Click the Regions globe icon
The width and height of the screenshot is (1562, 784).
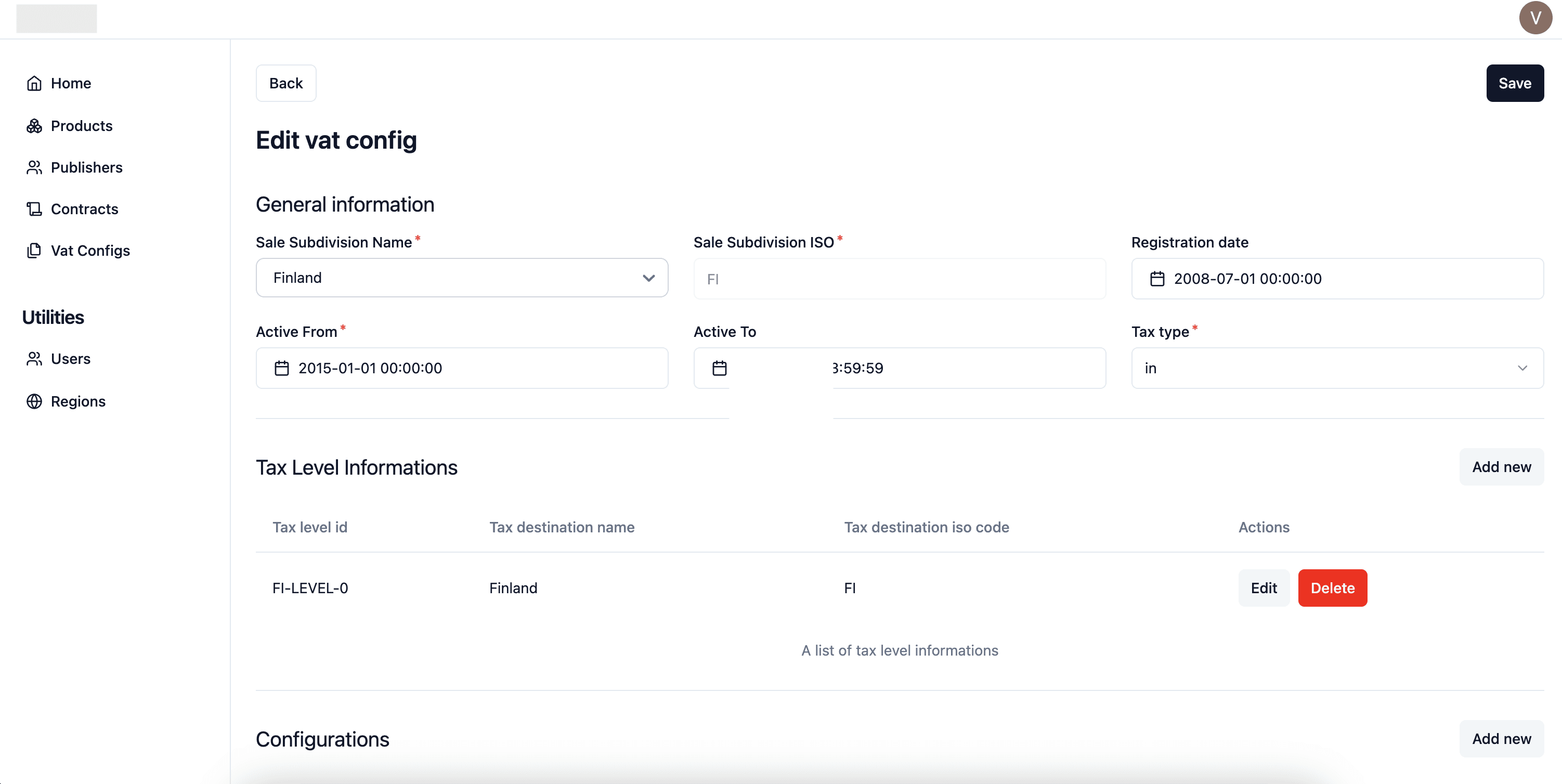click(x=34, y=401)
